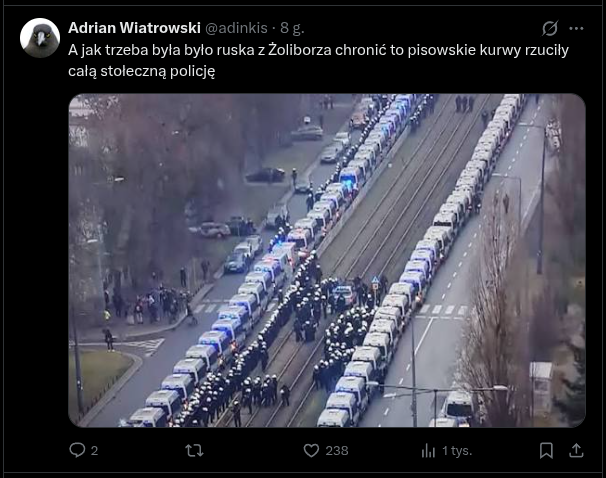Image resolution: width=606 pixels, height=478 pixels.
Task: Click the display name Adrian Wiatrowski
Action: point(134,28)
